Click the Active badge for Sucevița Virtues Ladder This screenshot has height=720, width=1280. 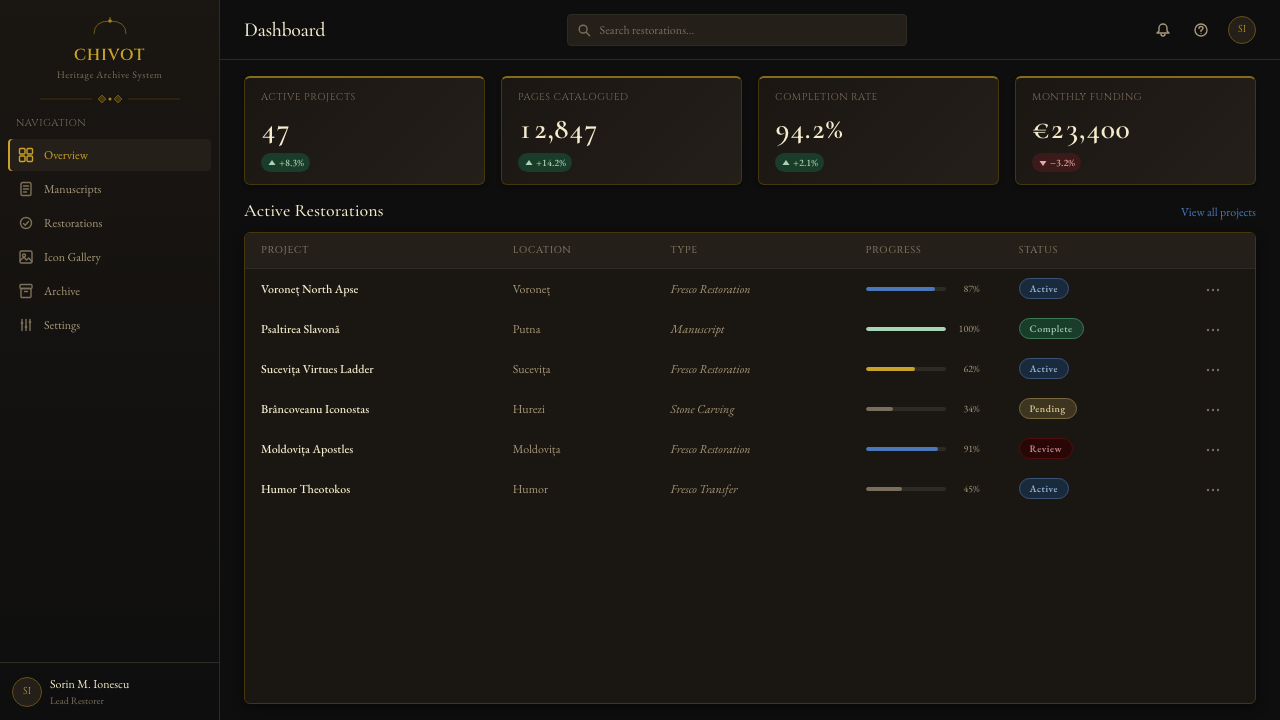click(1044, 369)
